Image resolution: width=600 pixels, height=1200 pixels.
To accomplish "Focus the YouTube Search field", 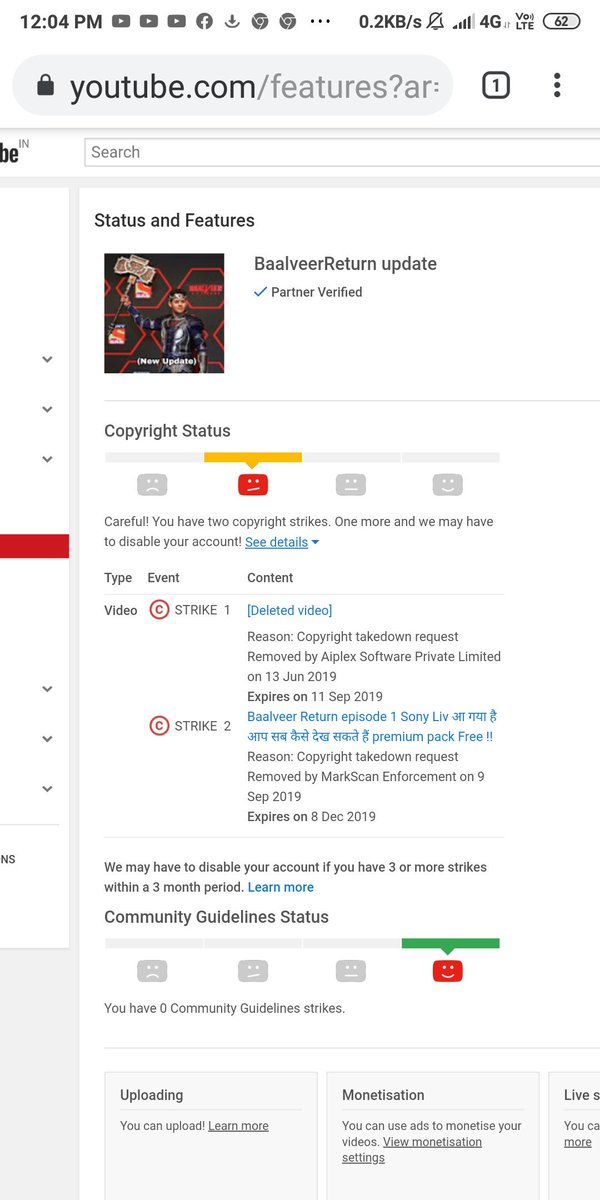I will [x=342, y=152].
